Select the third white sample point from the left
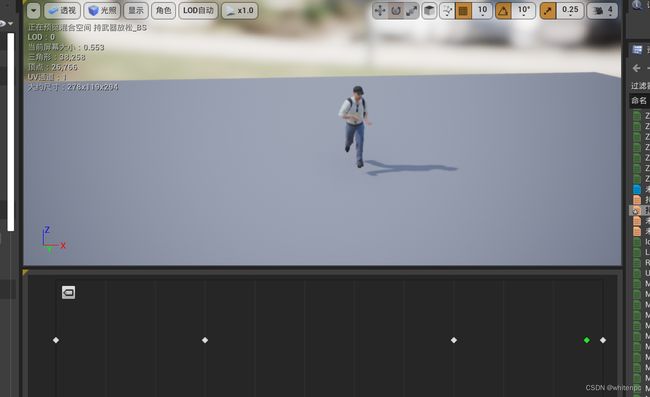The height and width of the screenshot is (397, 650). coord(454,340)
